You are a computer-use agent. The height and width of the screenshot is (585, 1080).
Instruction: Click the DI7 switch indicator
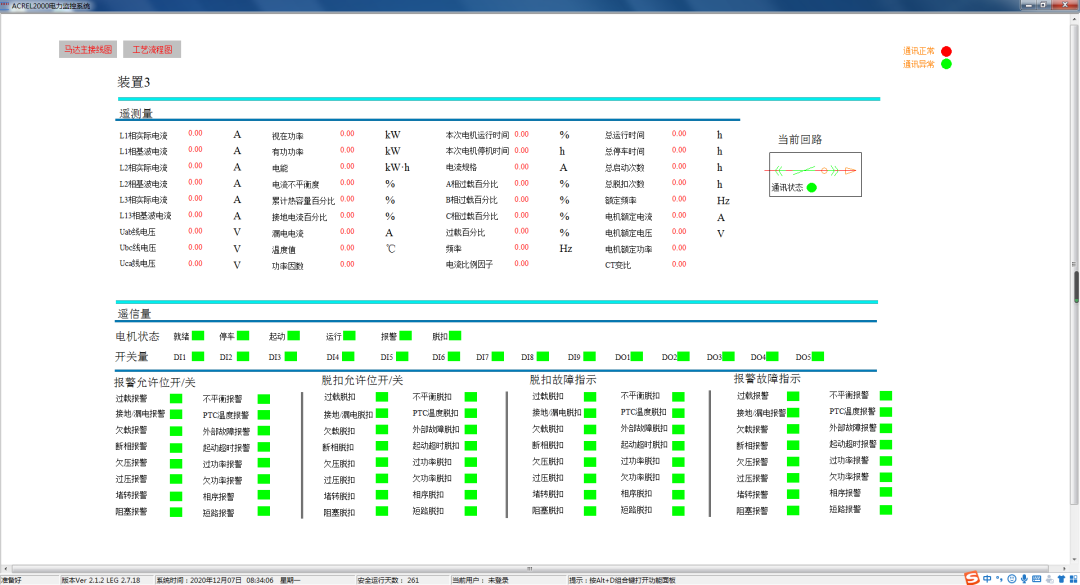click(x=498, y=356)
